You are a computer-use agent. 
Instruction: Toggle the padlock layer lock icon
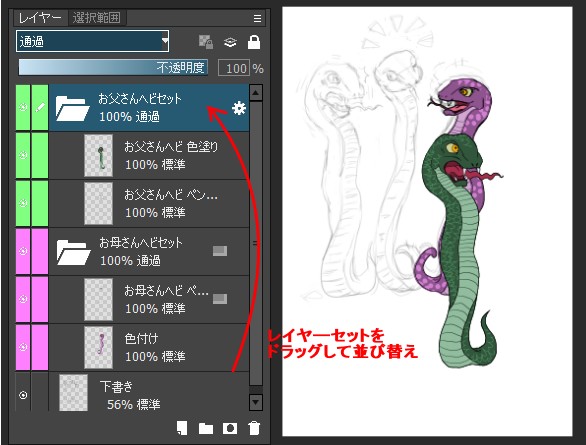coord(254,42)
